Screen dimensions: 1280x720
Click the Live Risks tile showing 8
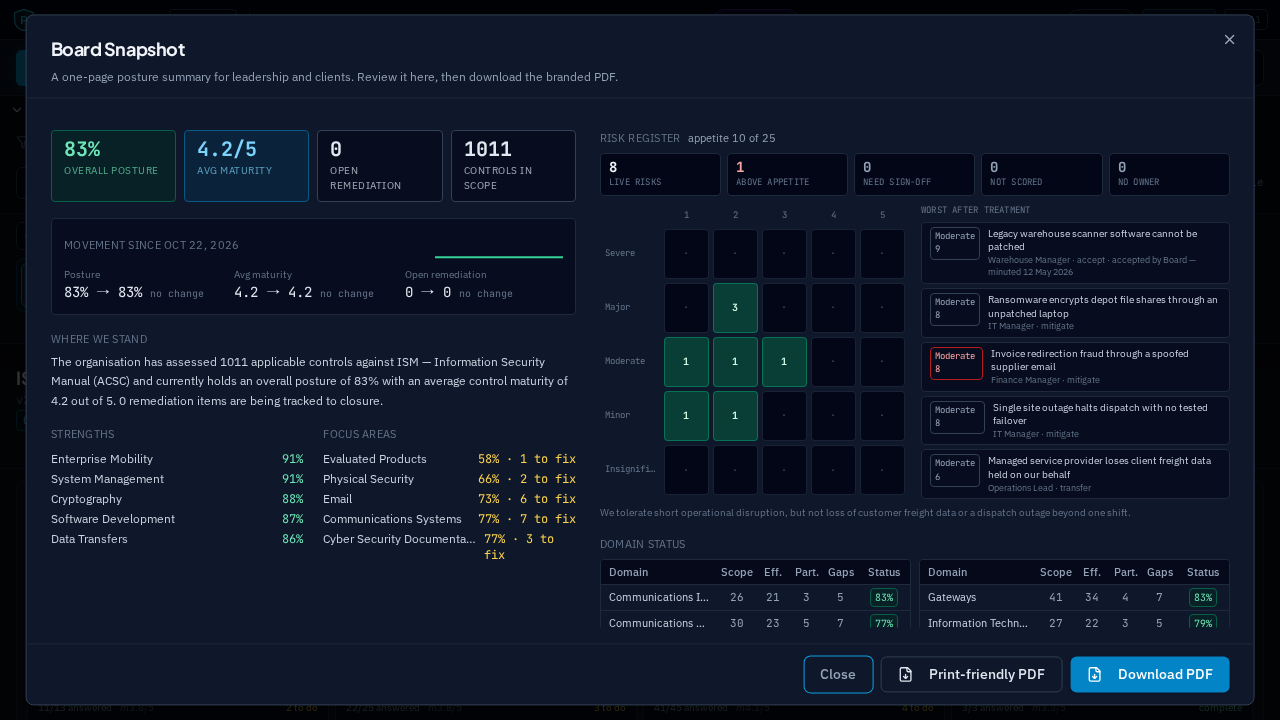660,174
